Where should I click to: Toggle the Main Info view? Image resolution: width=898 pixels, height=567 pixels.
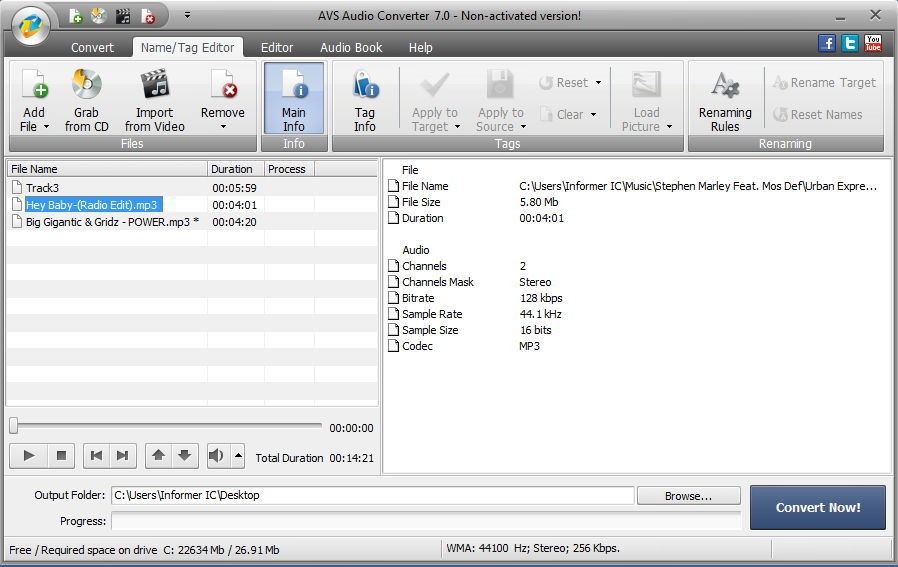(x=294, y=99)
